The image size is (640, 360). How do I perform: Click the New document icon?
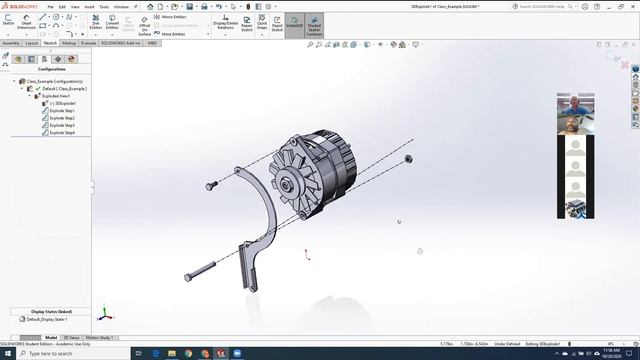pyautogui.click(x=160, y=7)
